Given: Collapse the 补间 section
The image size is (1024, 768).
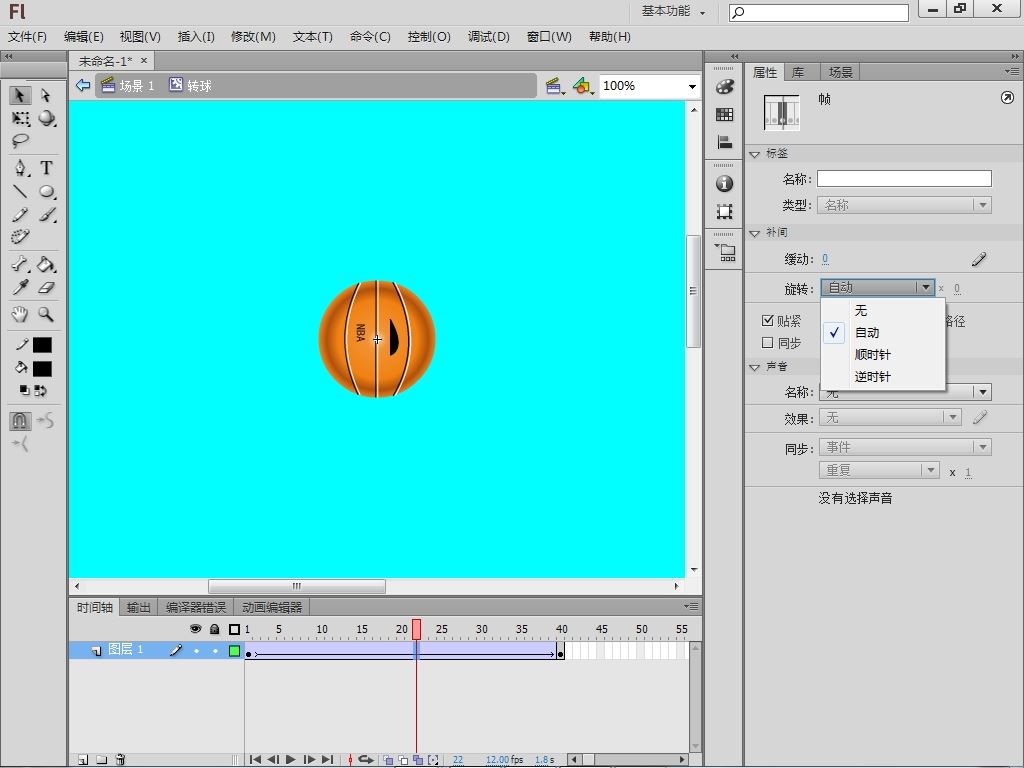Looking at the screenshot, I should point(755,232).
